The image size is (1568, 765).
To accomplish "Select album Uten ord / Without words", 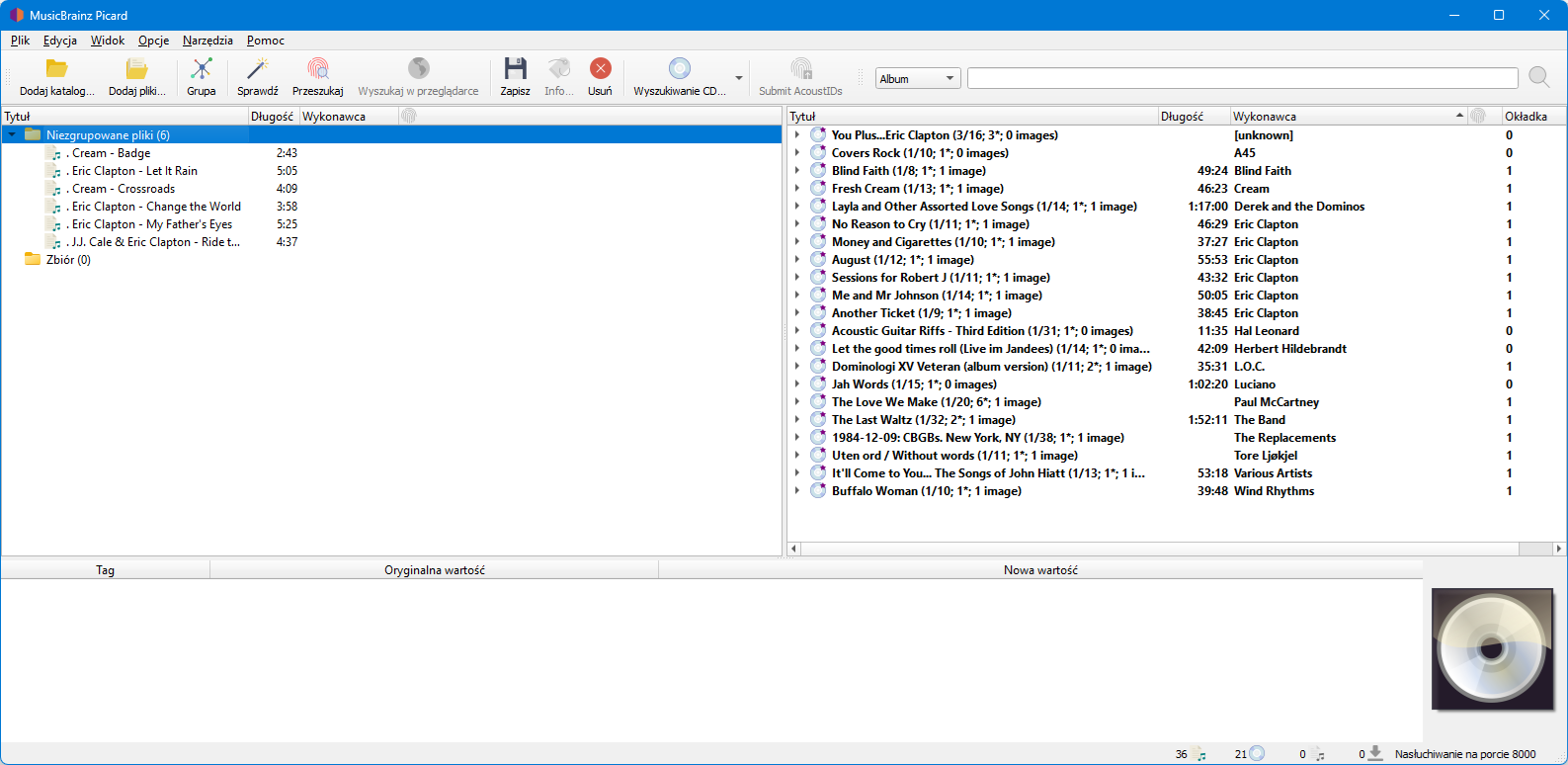I will click(x=954, y=455).
